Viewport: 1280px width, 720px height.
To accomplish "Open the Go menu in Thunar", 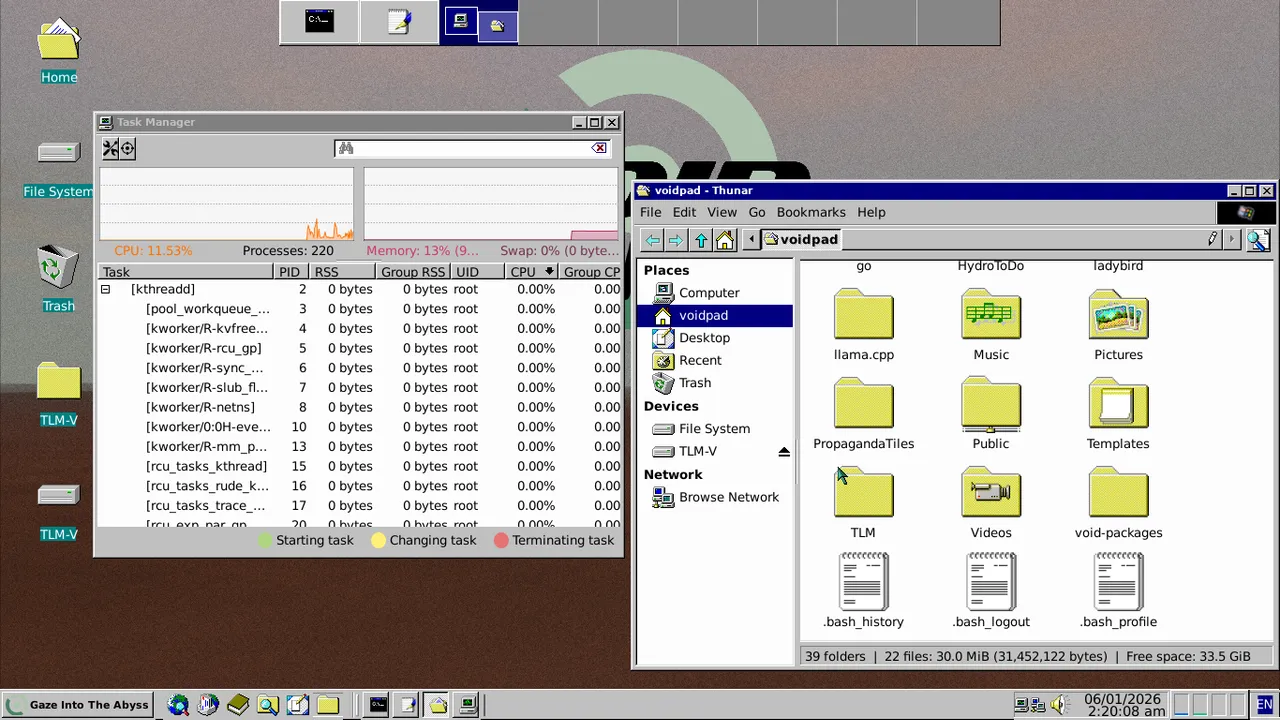I will tap(757, 212).
